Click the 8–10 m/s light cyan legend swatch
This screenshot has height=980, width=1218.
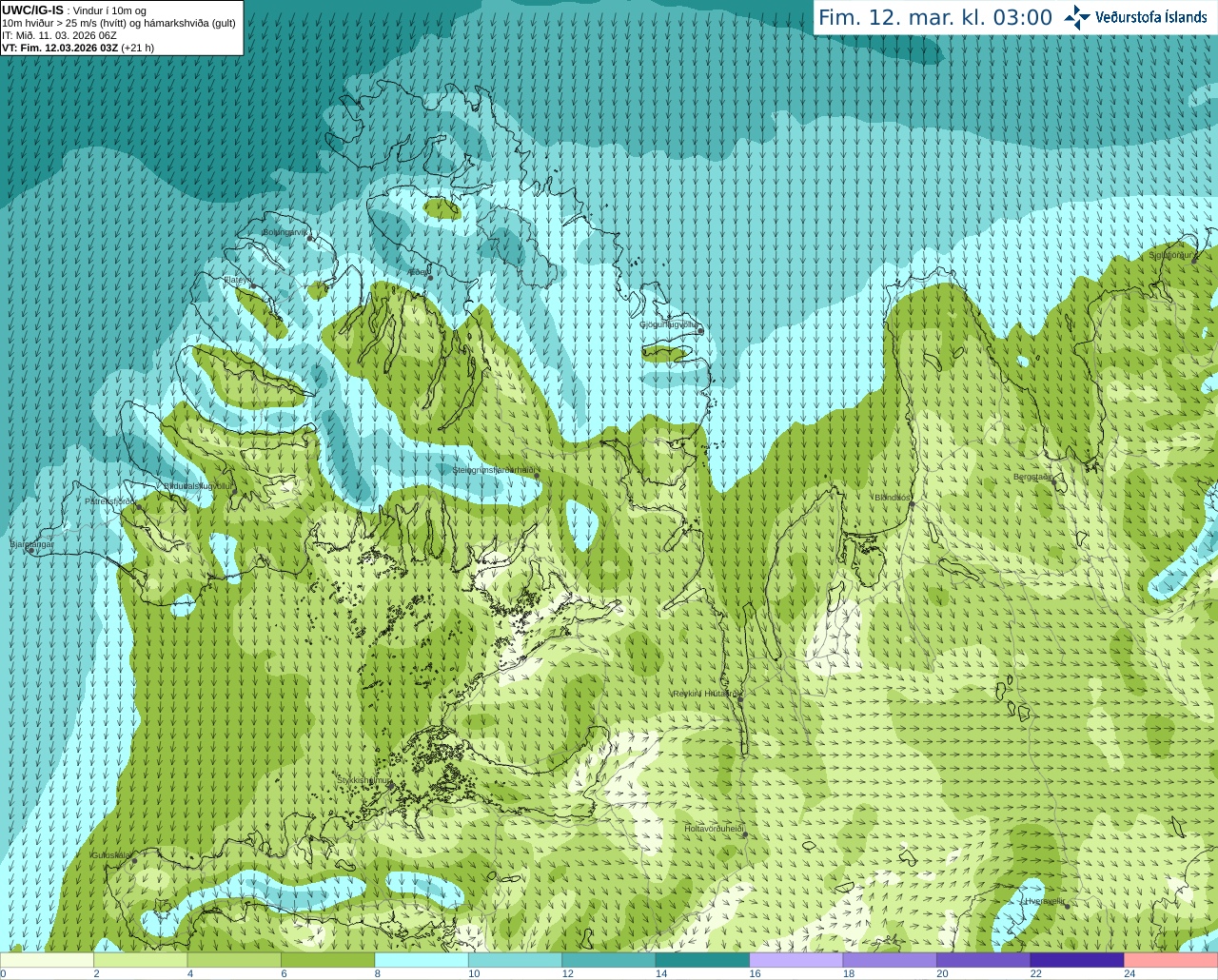(x=422, y=960)
